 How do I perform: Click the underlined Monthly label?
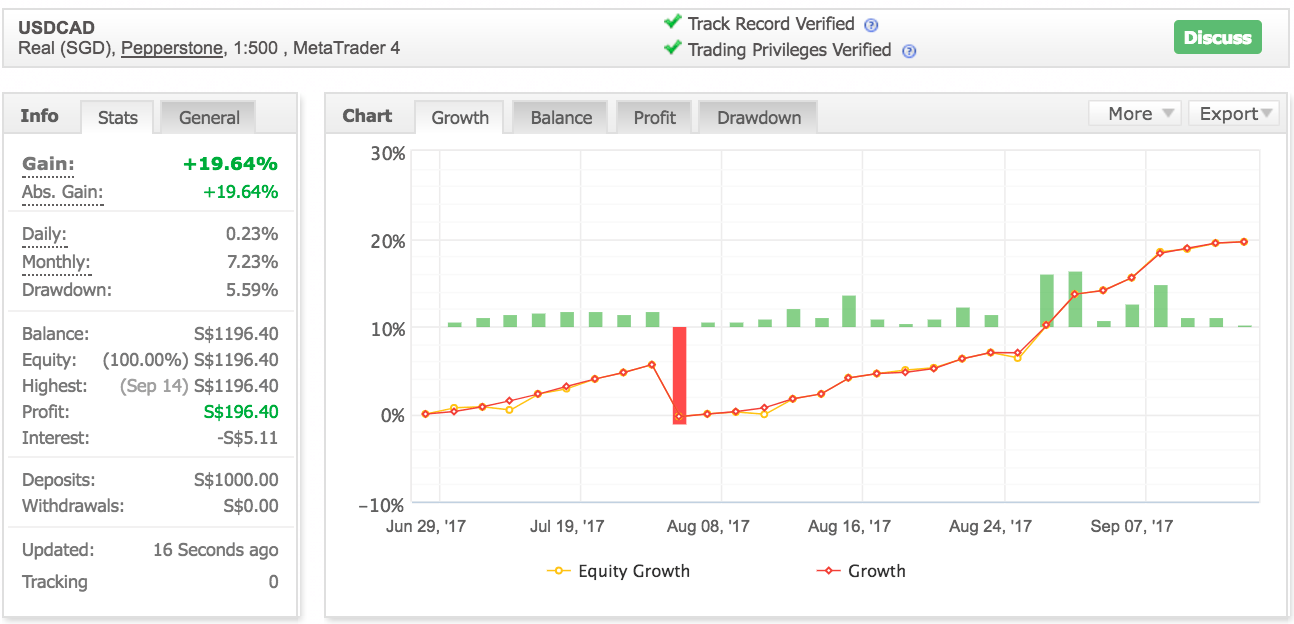tap(56, 262)
